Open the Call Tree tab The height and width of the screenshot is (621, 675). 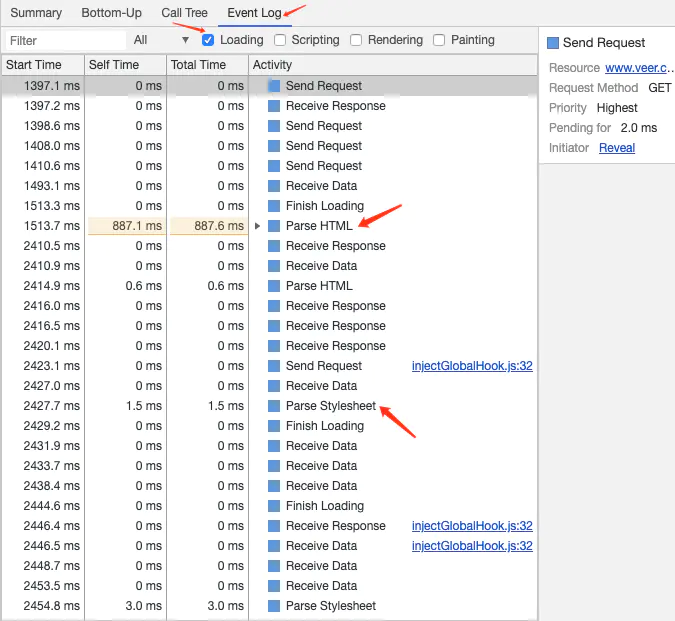(184, 13)
